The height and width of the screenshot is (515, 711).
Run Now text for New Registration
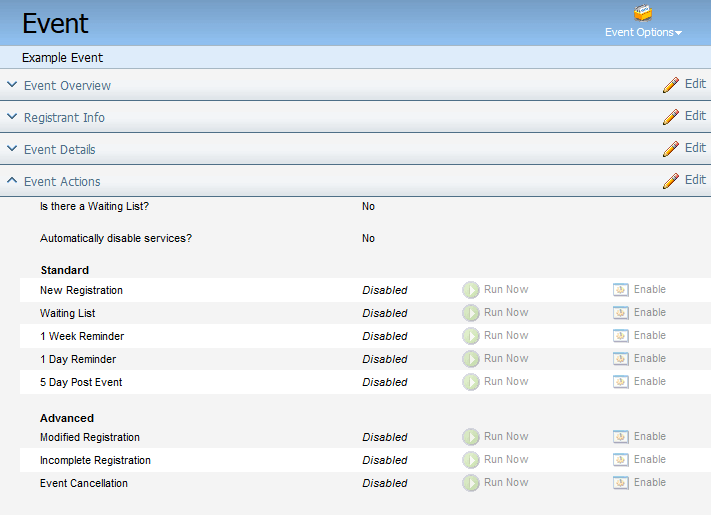[x=506, y=289]
